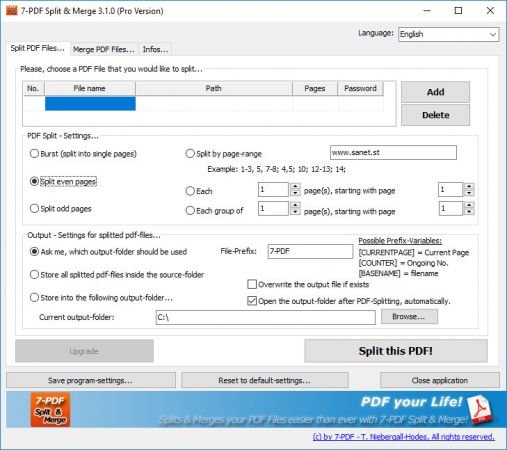The height and width of the screenshot is (450, 507).
Task: Click the PDF document icon in banner
Action: point(480,410)
